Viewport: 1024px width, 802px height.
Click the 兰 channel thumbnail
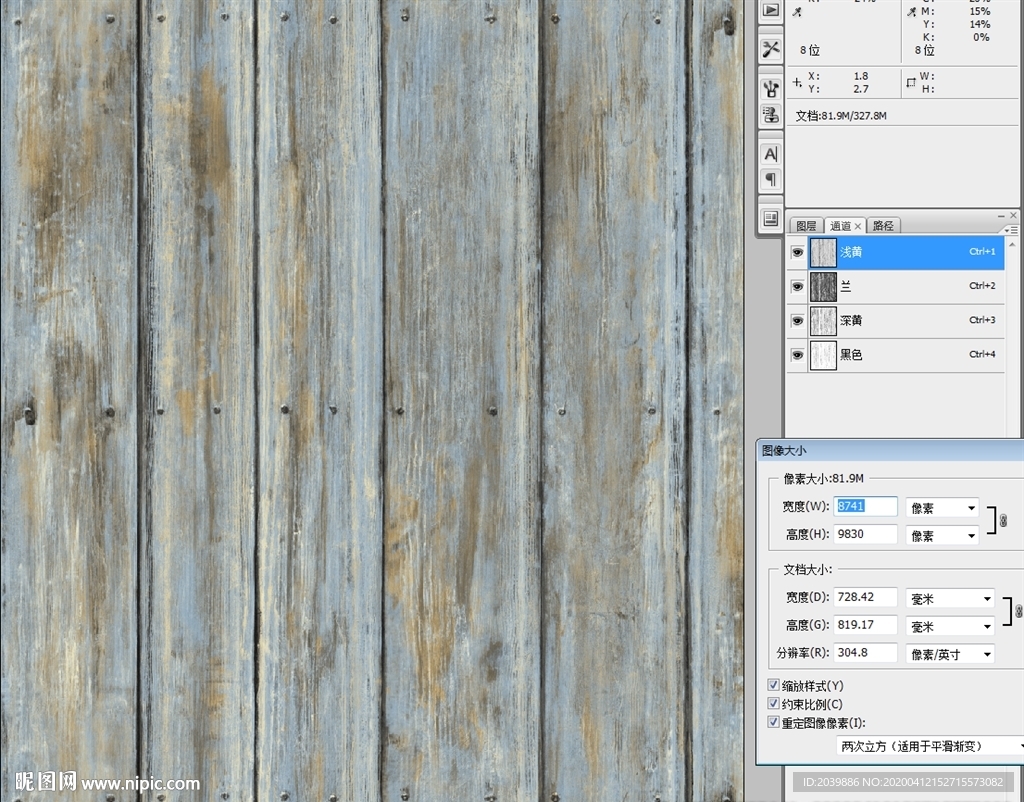[x=823, y=286]
